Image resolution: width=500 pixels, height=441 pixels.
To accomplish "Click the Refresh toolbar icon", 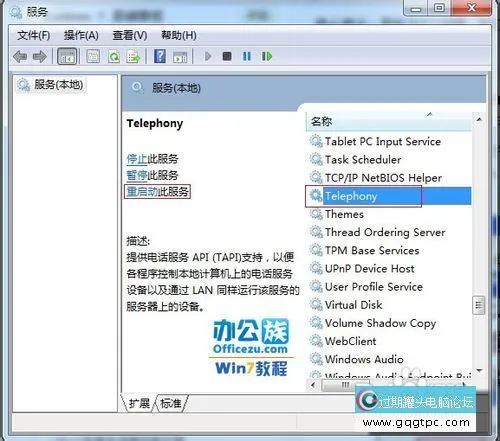I will 114,56.
